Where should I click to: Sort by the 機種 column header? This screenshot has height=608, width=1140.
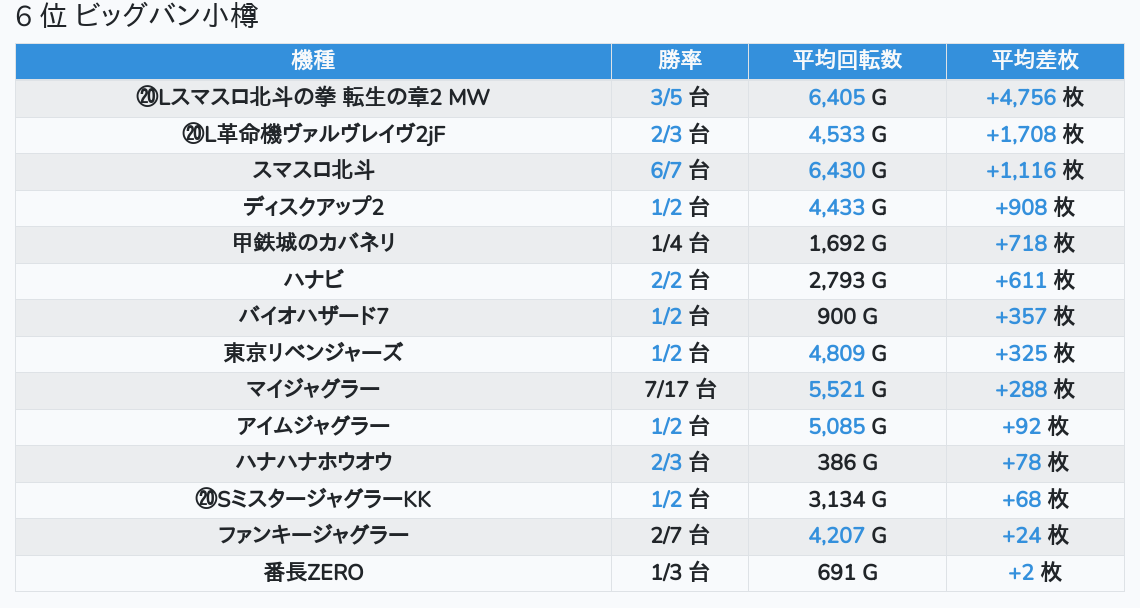coord(313,60)
